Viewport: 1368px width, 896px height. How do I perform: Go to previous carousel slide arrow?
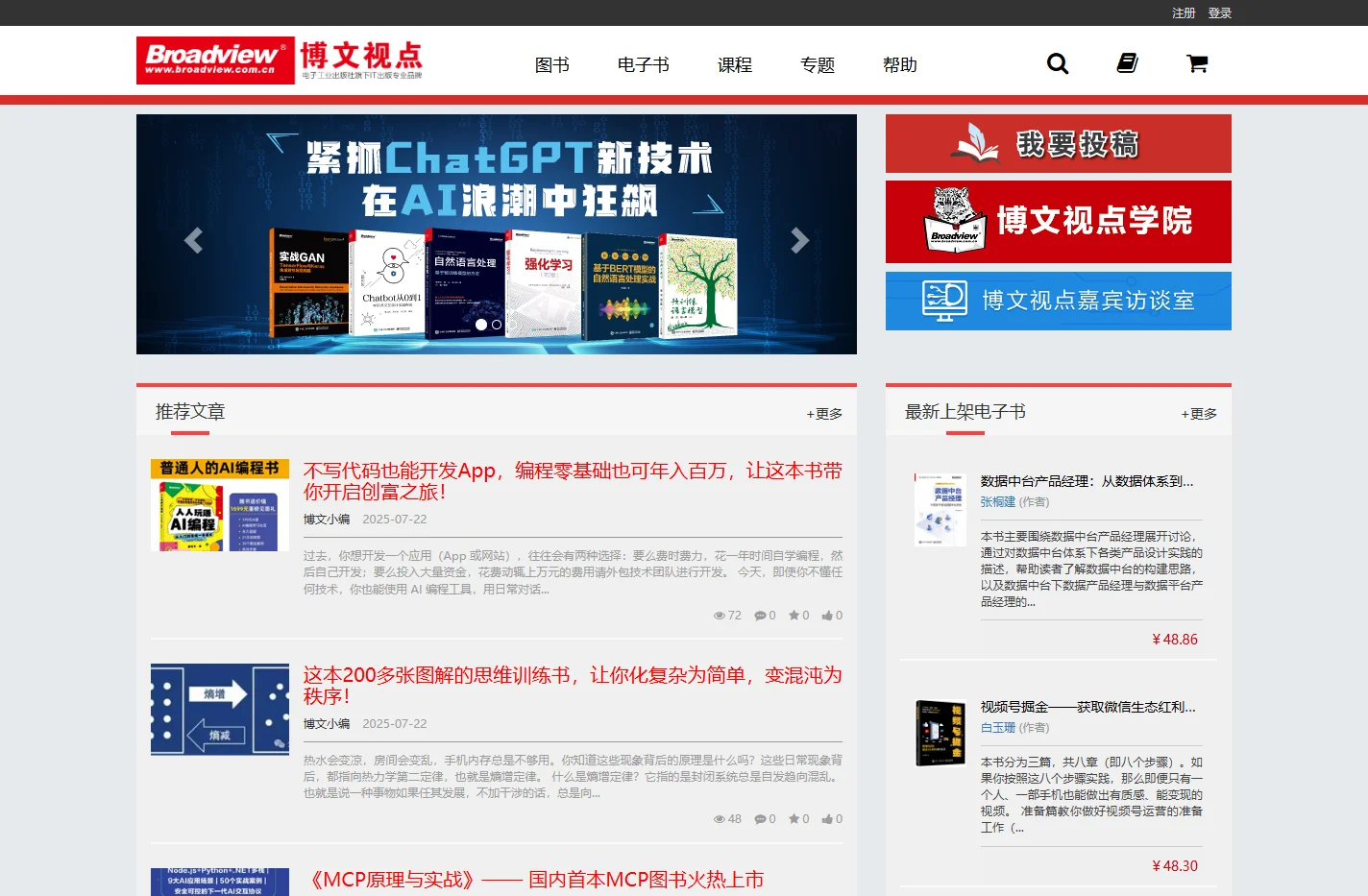[193, 240]
